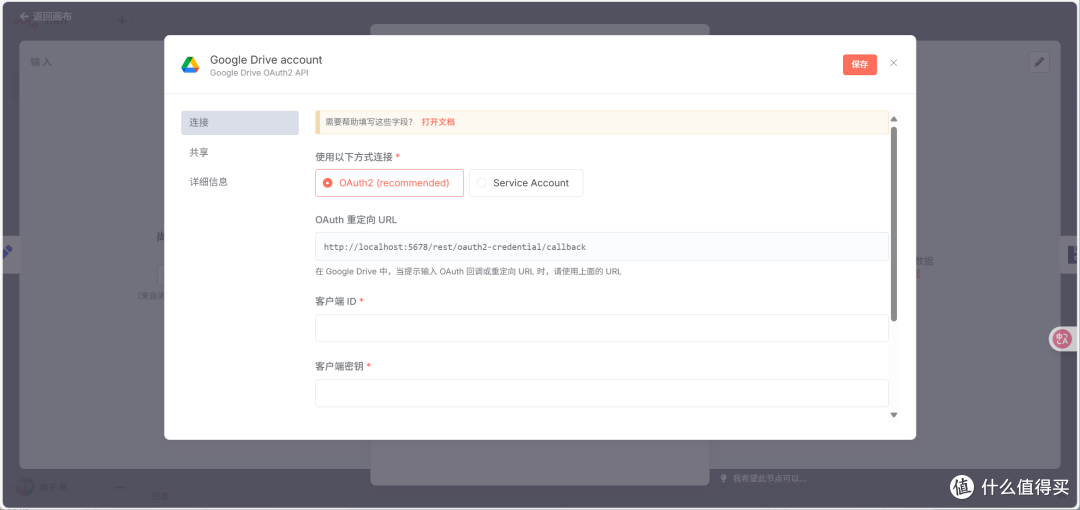
Task: Click the OAuth redirect URL hint text
Action: (x=468, y=272)
